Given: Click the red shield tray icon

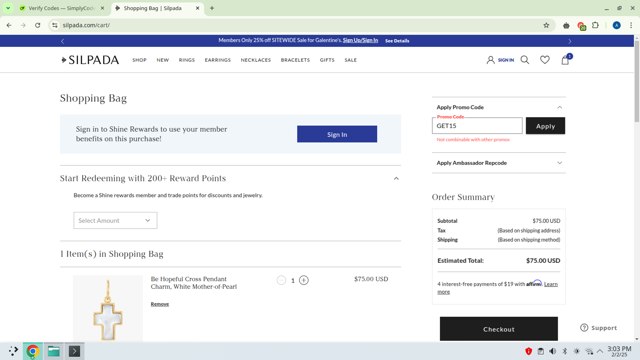Looking at the screenshot, I should point(529,351).
